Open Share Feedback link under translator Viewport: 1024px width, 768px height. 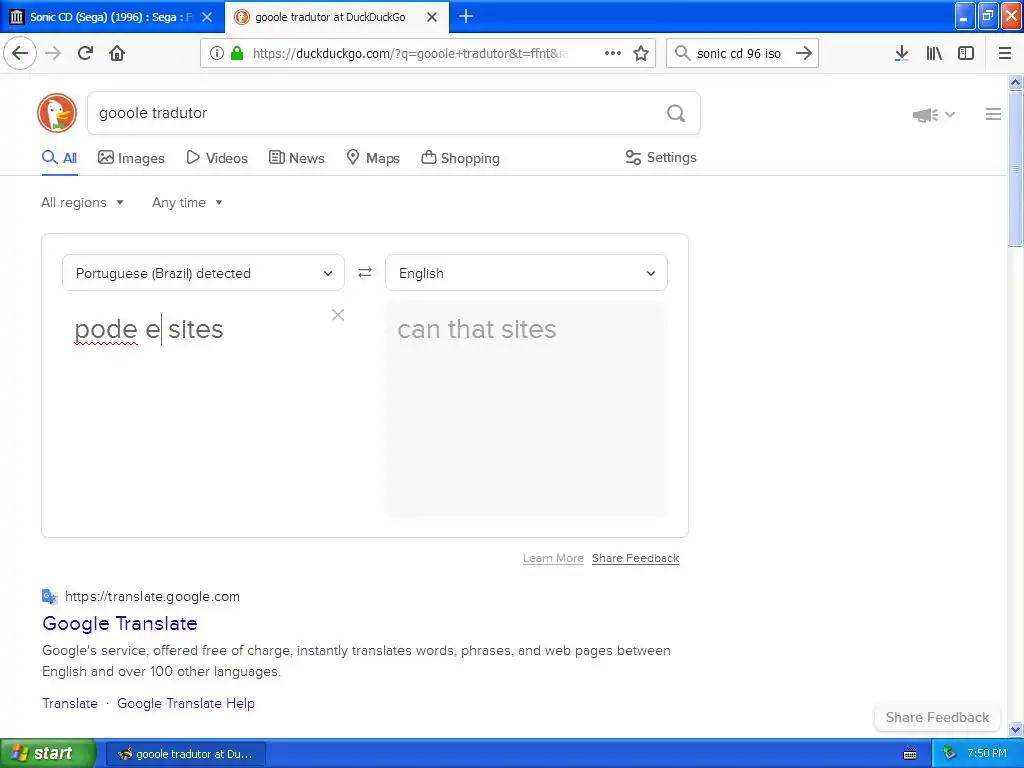pyautogui.click(x=635, y=558)
